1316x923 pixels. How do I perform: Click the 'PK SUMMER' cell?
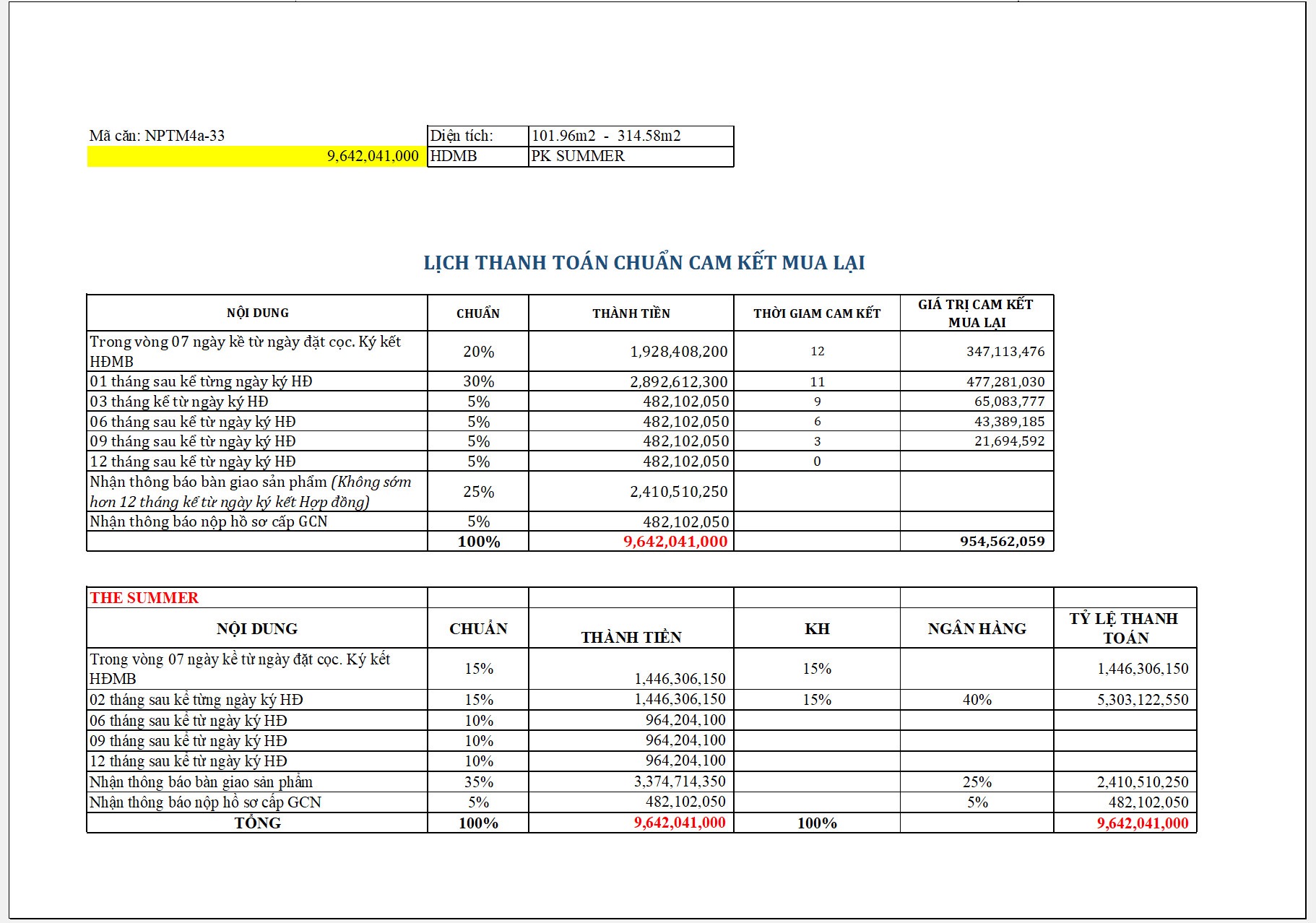(x=578, y=157)
